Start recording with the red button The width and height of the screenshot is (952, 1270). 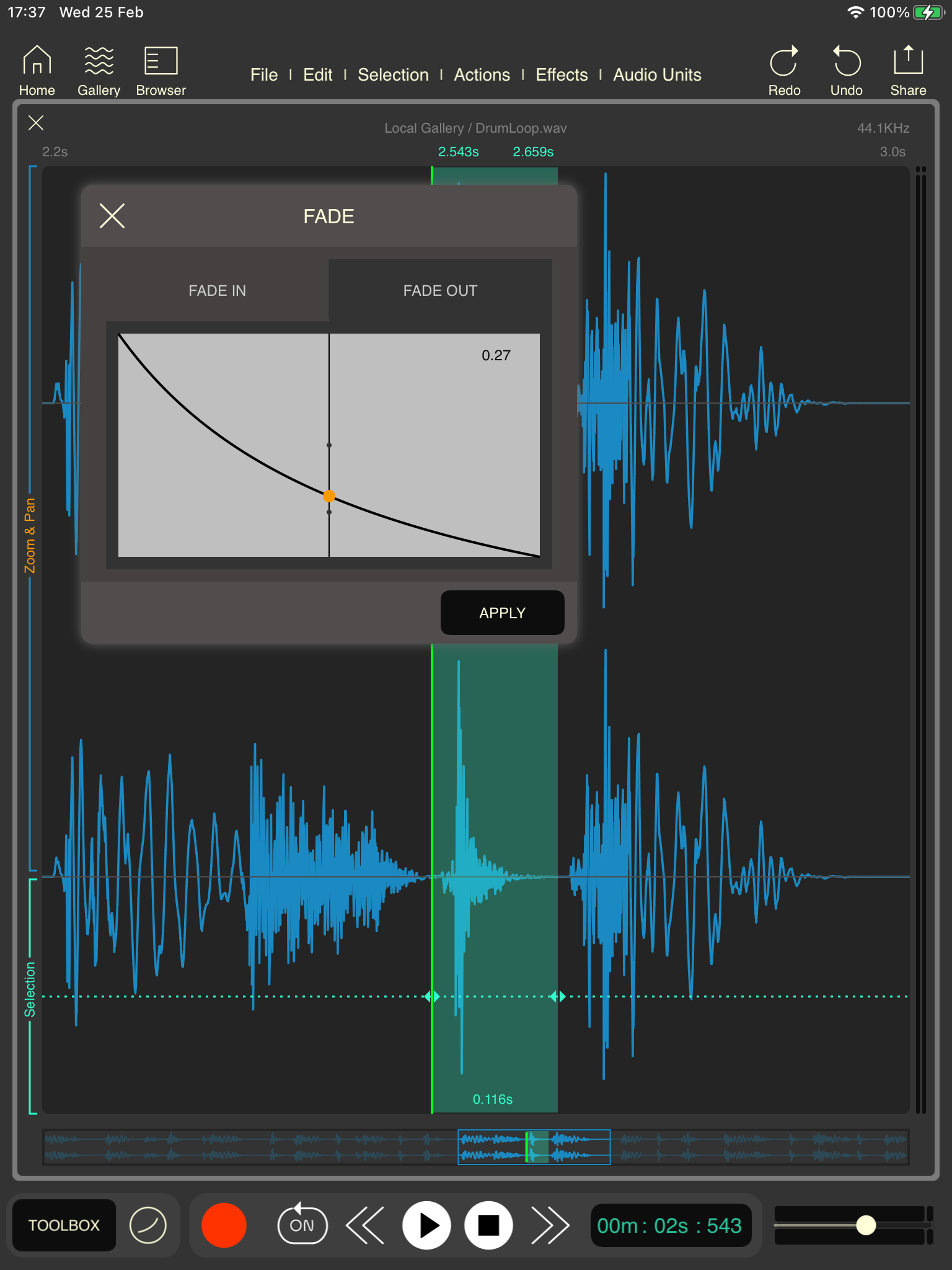(x=224, y=1225)
